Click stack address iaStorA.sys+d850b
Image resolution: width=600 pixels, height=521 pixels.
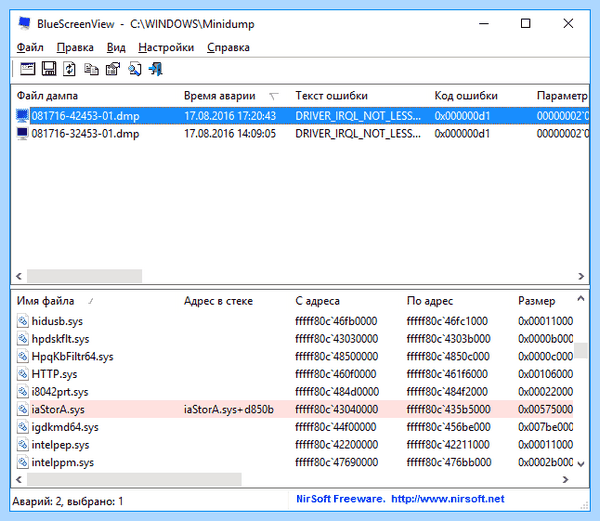229,409
